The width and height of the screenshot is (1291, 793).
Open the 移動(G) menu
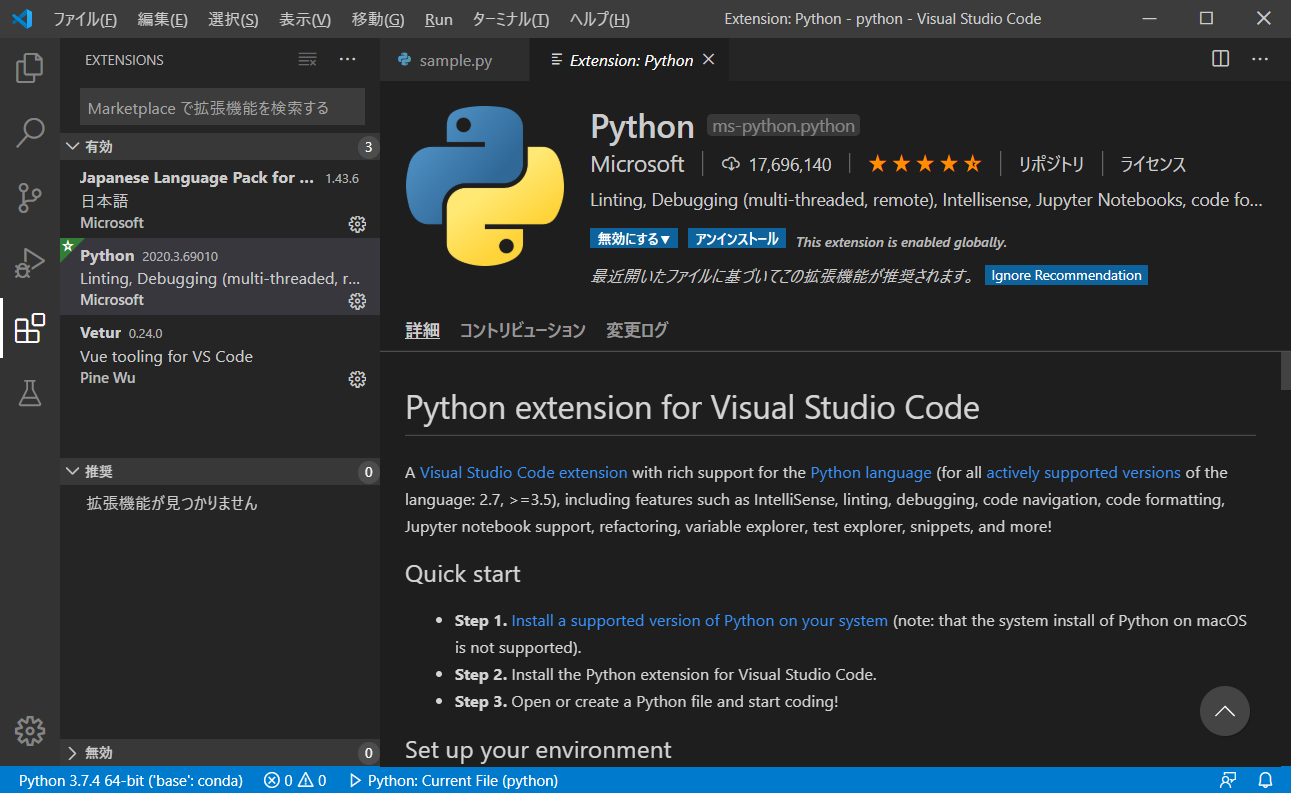pyautogui.click(x=378, y=19)
